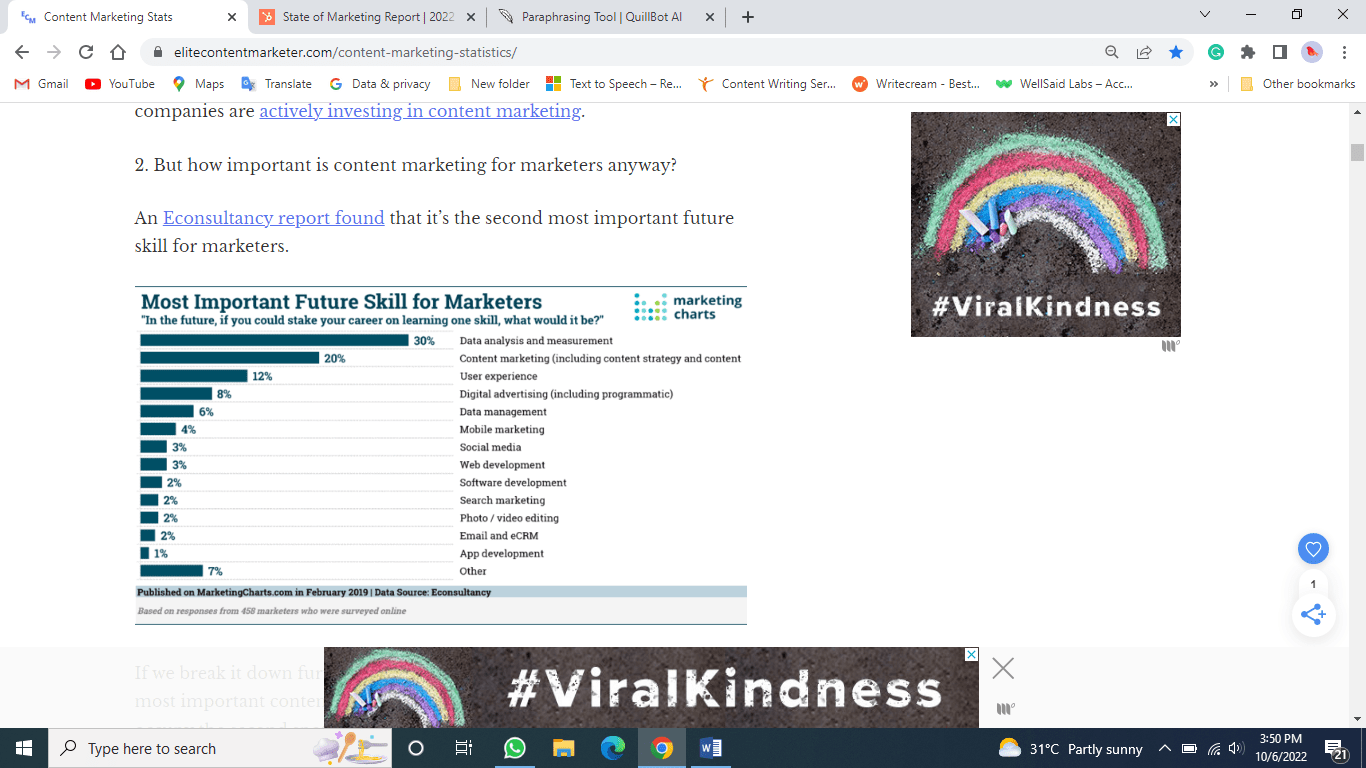Open the 'Econsultancy report found' link
Image resolution: width=1366 pixels, height=768 pixels.
pyautogui.click(x=274, y=218)
